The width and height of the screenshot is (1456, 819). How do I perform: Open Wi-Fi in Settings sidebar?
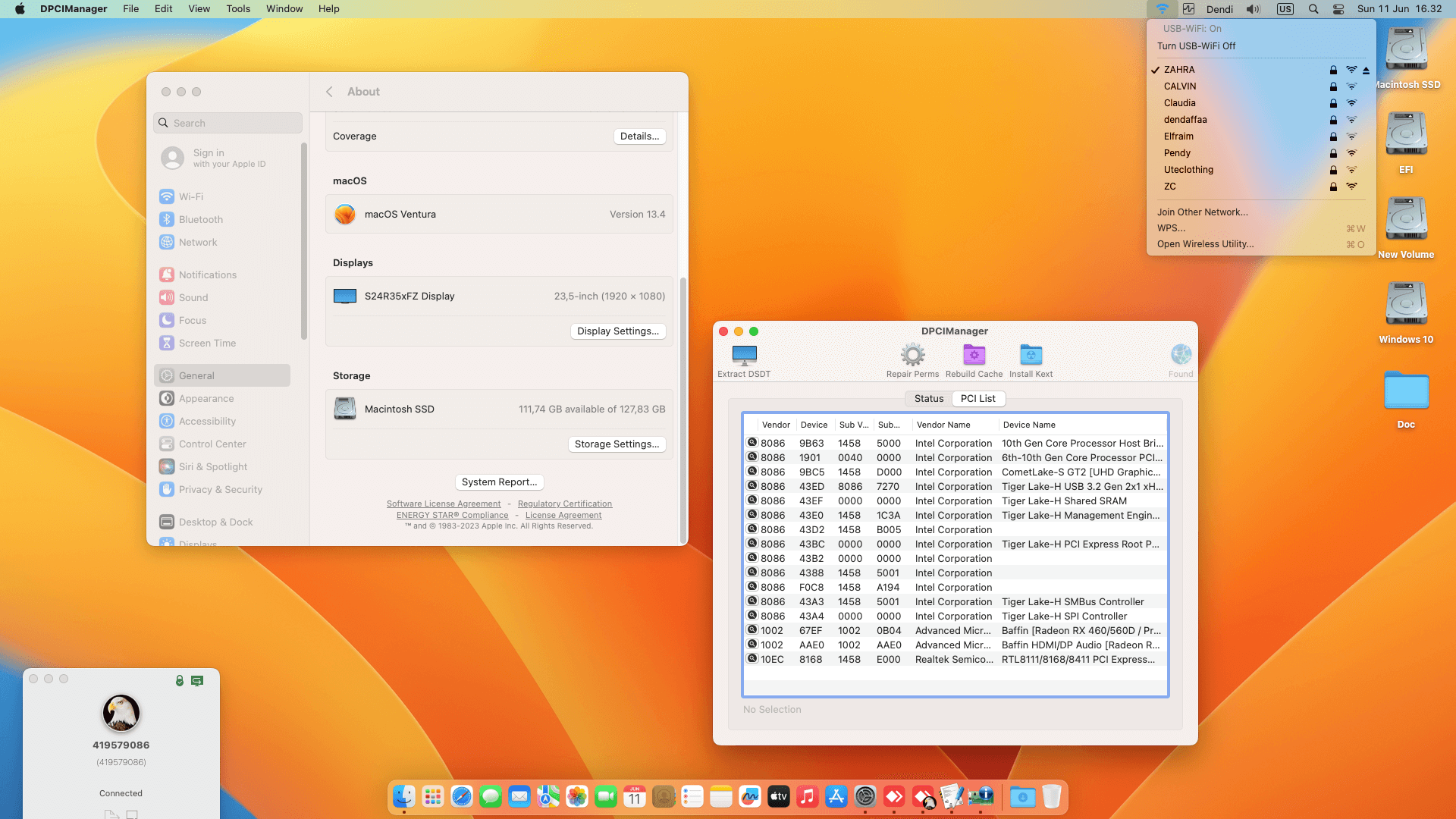coord(224,196)
